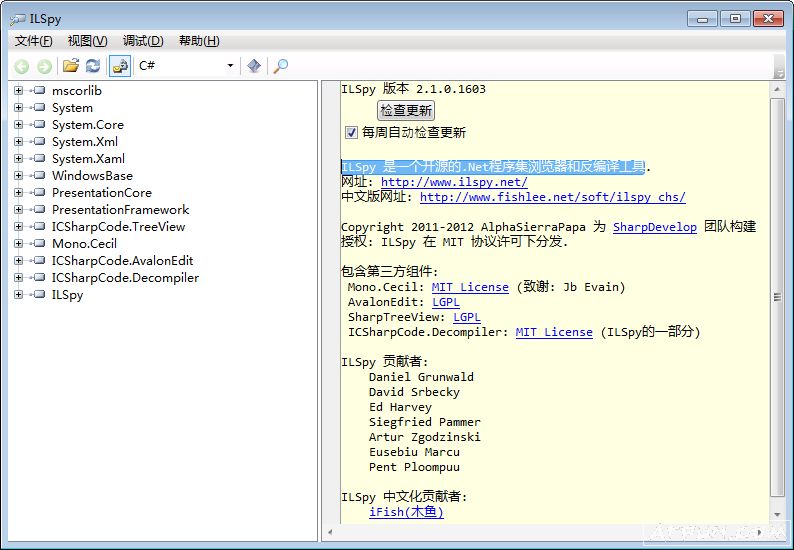The width and height of the screenshot is (794, 550).
Task: Select the ICSharpCode.Decompiler tree item
Action: 125,278
